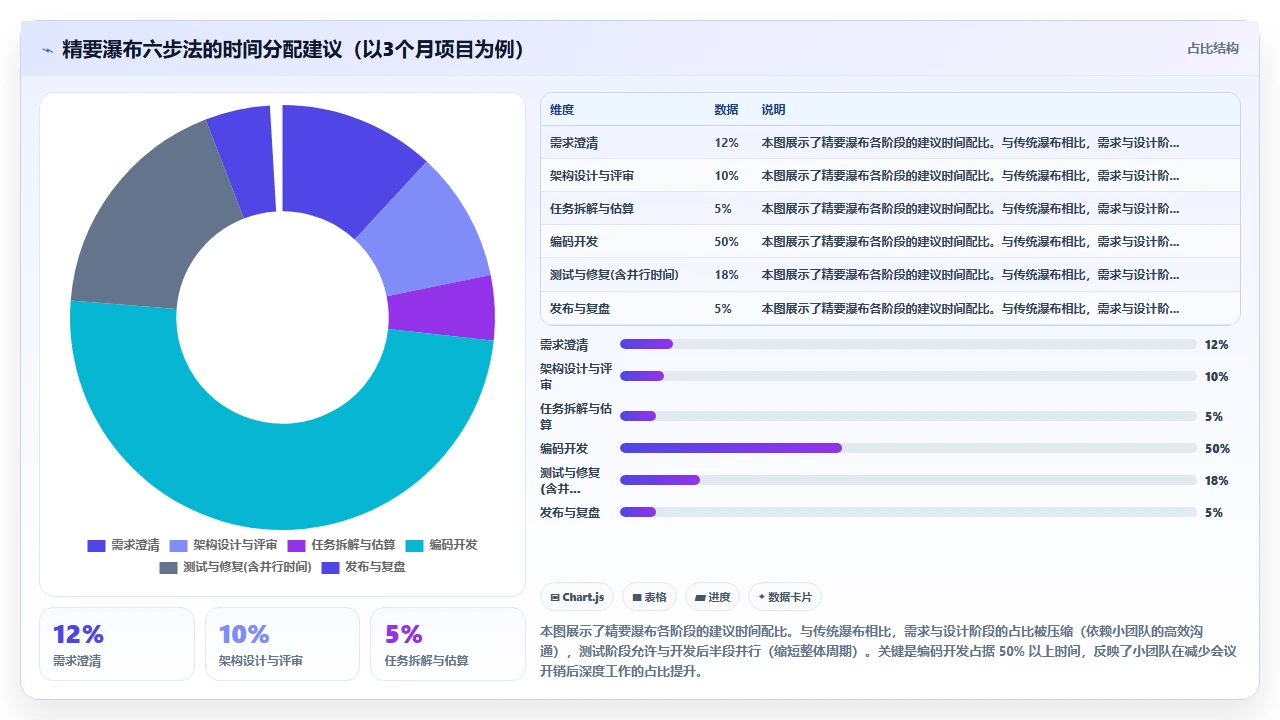Click the 说明 column header
This screenshot has height=720, width=1280.
coord(773,110)
